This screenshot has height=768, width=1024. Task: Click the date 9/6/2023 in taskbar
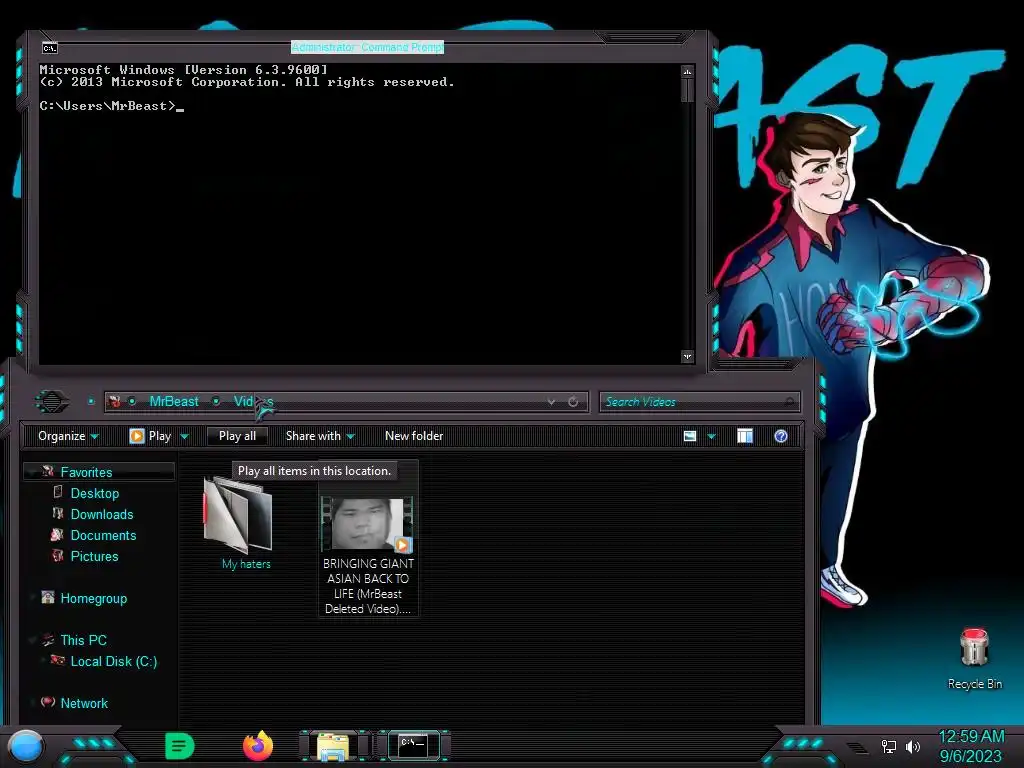(970, 756)
